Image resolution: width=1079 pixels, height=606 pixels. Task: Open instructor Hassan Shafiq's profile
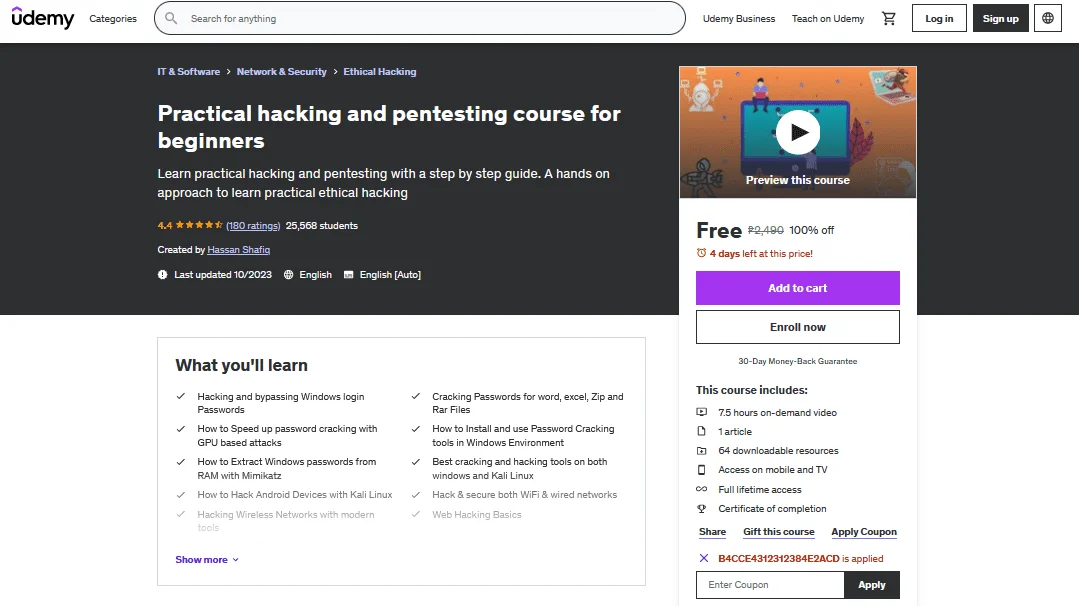pyautogui.click(x=239, y=250)
